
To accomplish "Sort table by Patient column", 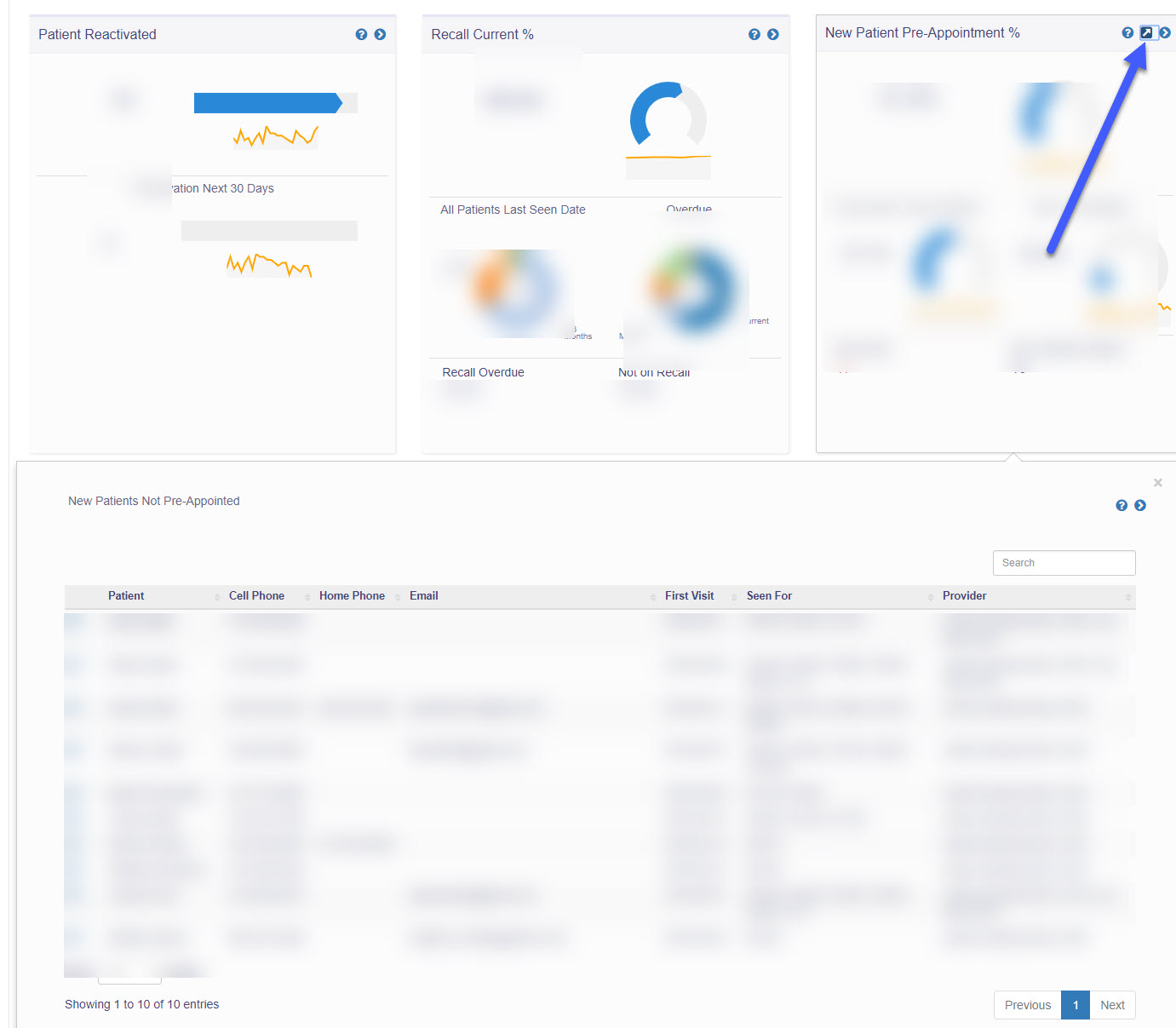I will coord(126,596).
